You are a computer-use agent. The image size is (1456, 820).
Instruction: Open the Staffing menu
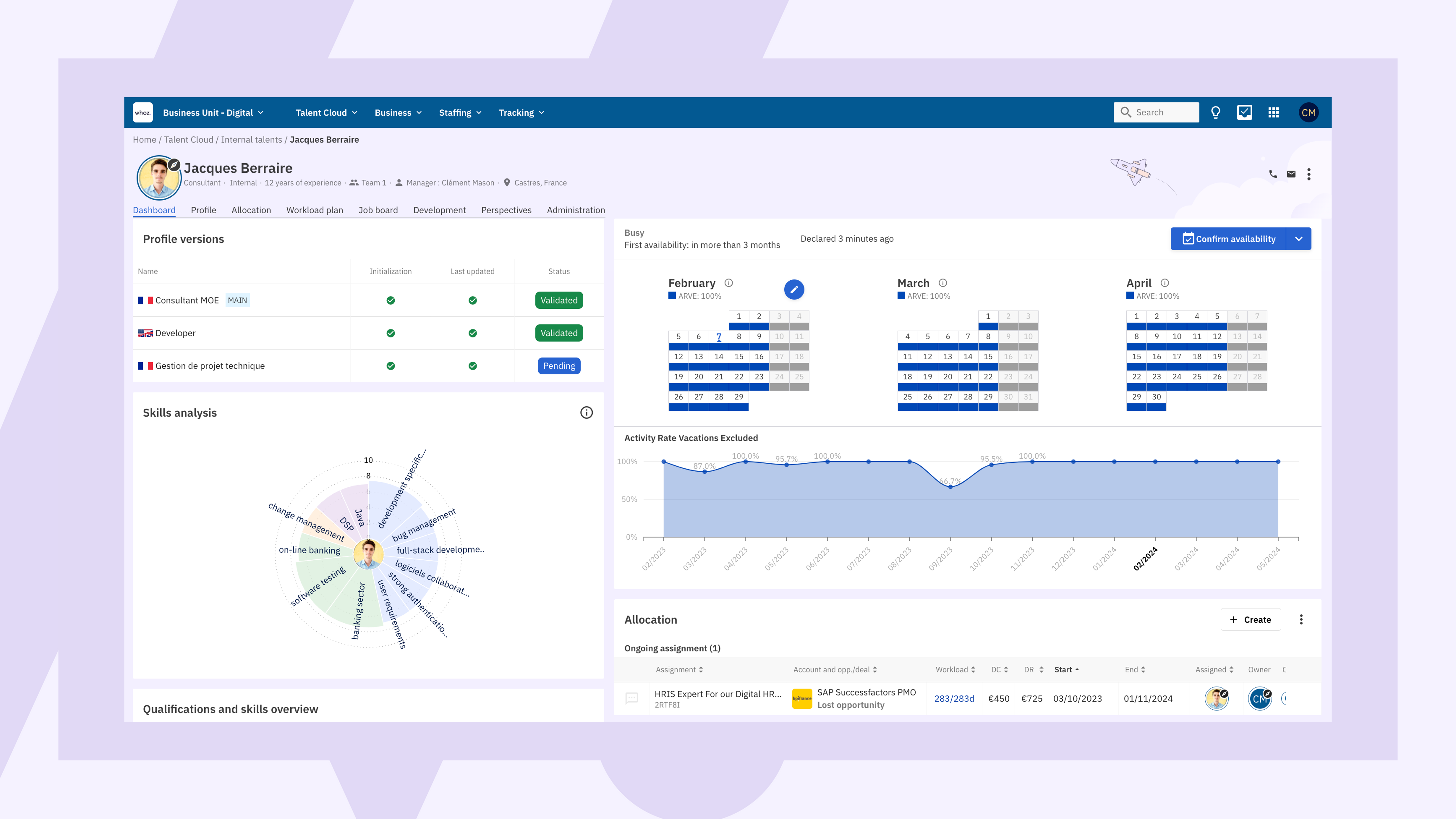(460, 113)
